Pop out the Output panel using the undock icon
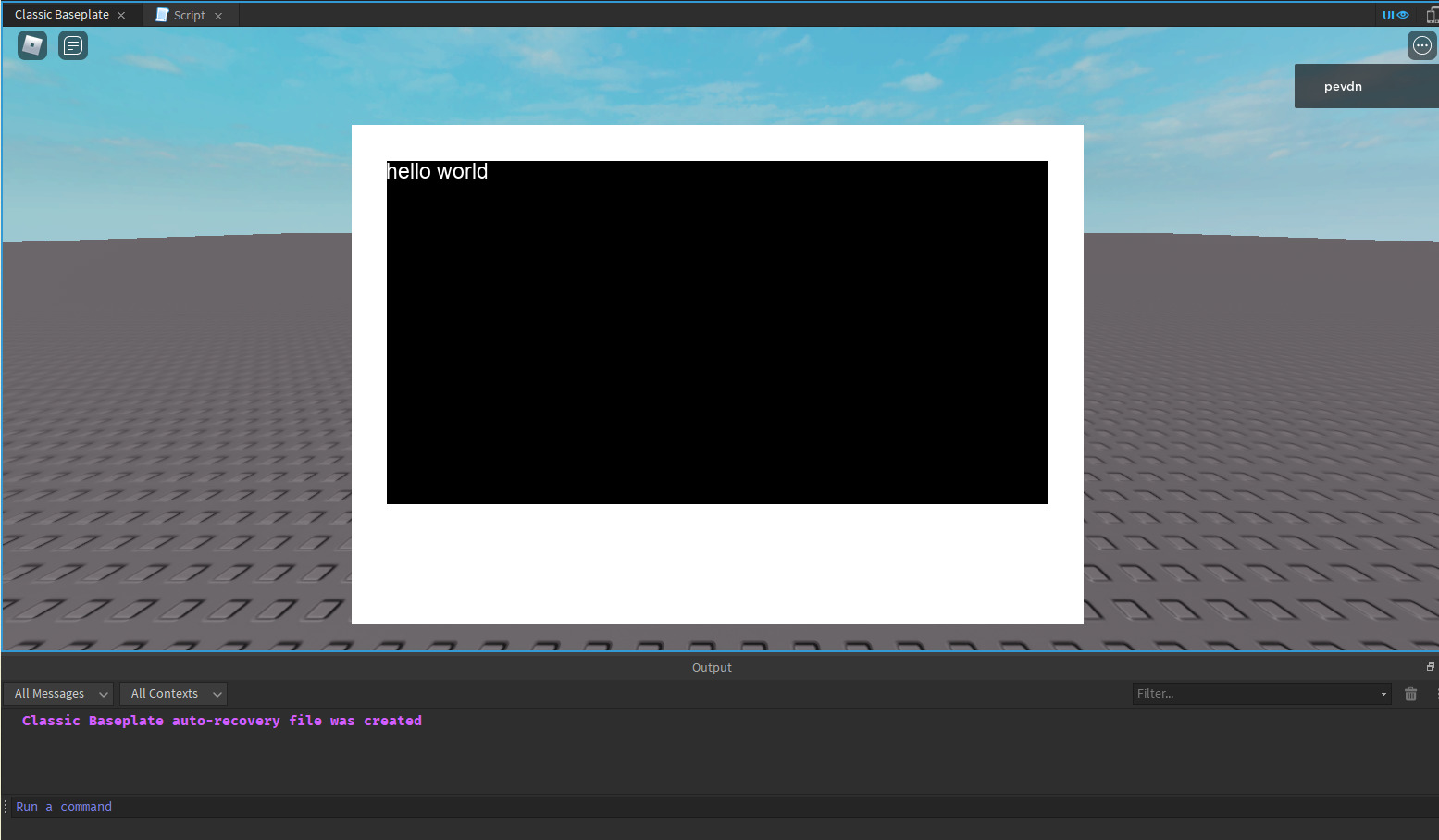This screenshot has height=840, width=1439. coord(1430,666)
